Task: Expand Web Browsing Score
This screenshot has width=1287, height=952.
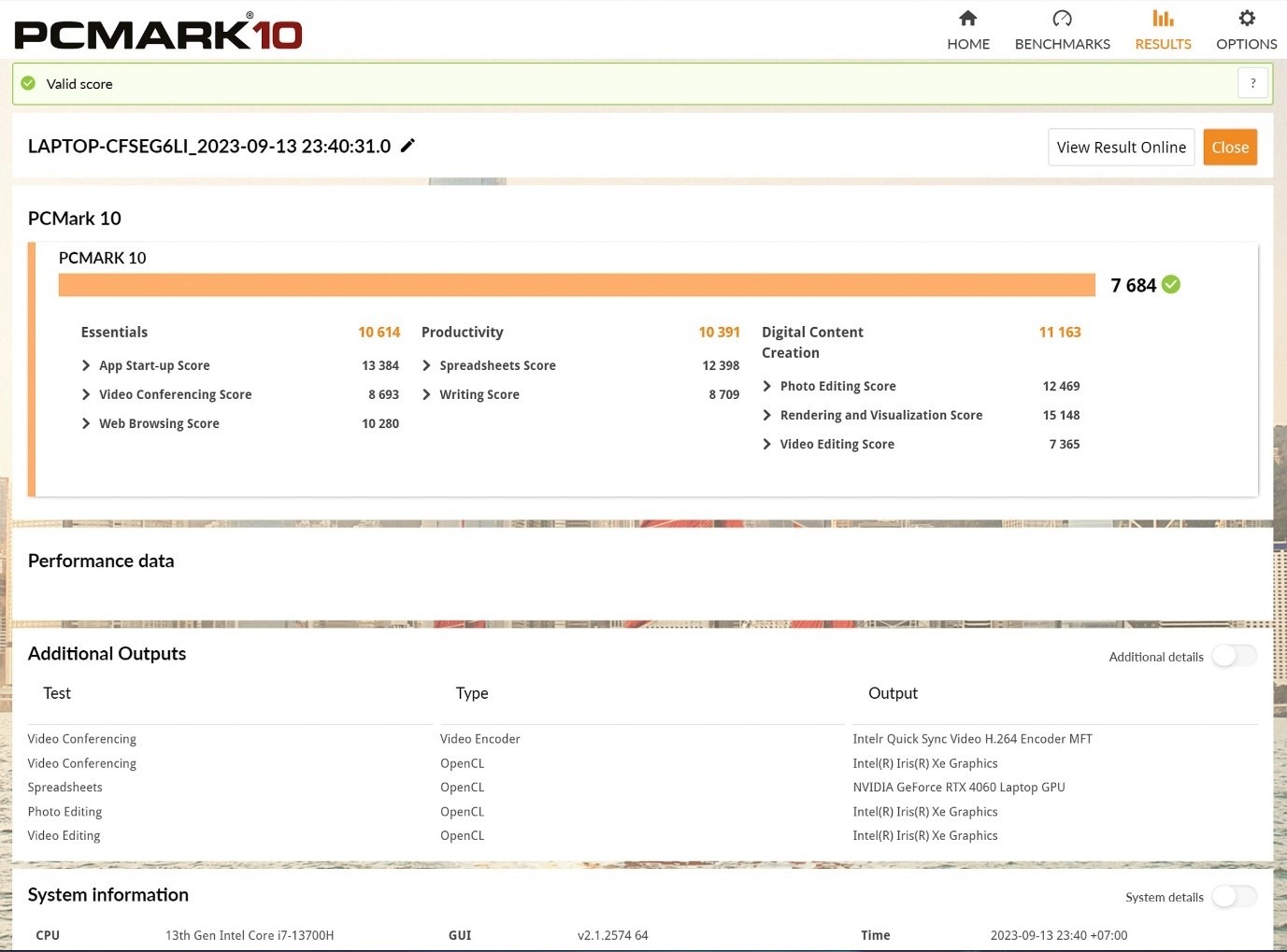Action: click(86, 423)
